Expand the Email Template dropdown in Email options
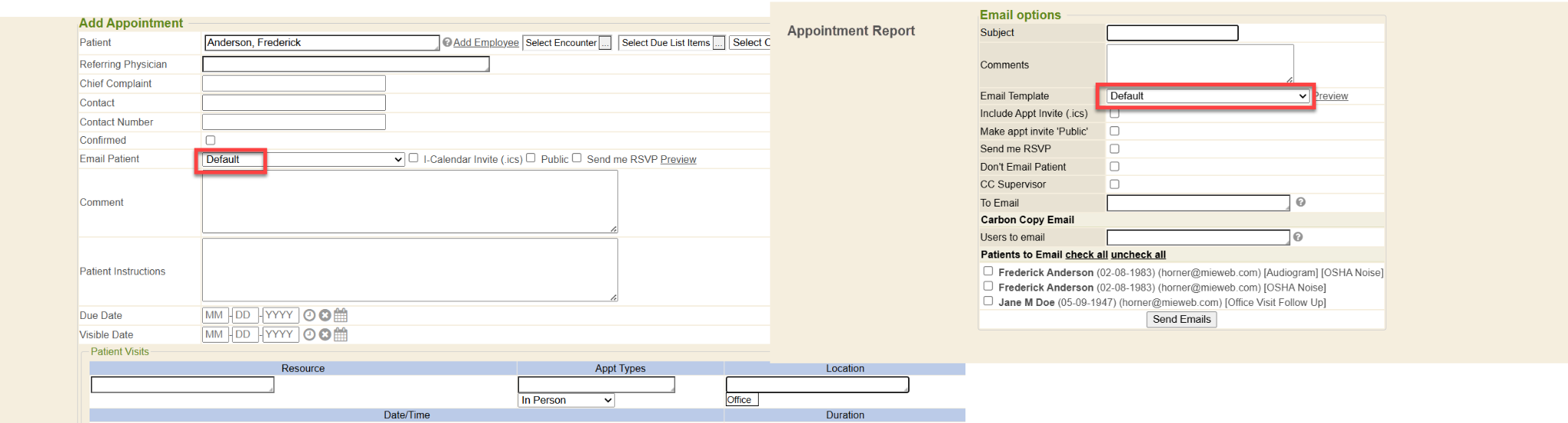1568x423 pixels. 1207,96
